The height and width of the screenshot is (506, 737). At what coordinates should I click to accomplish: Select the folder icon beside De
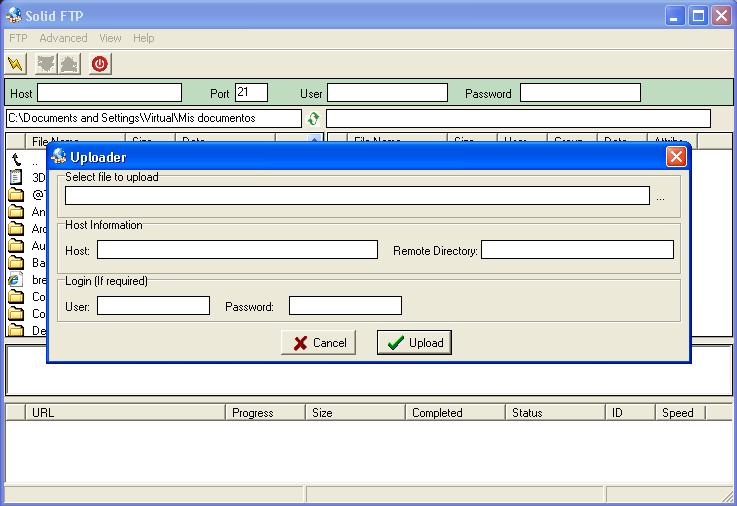click(x=16, y=330)
